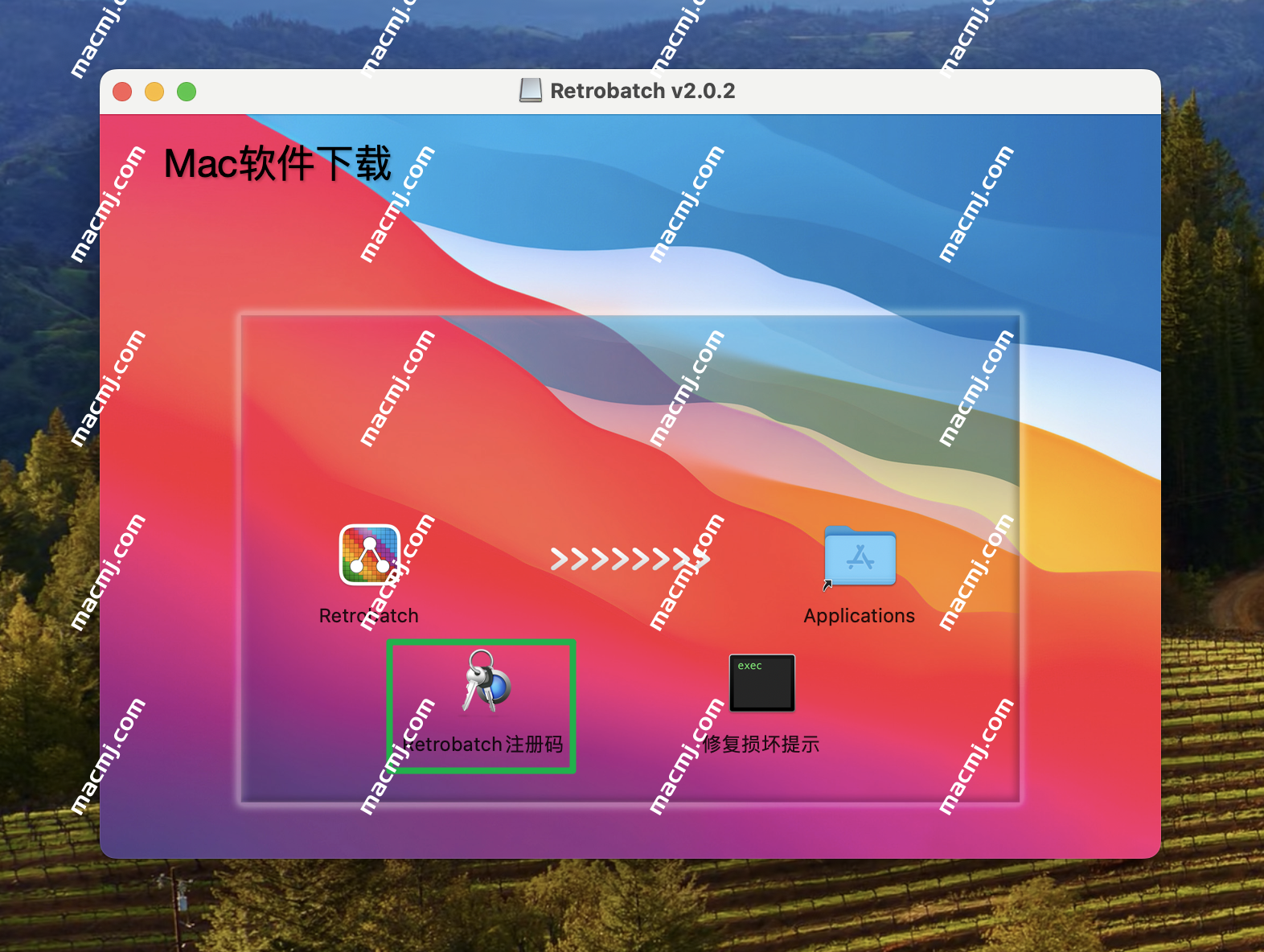1264x952 pixels.
Task: Select the 修复损坏提示 exec file icon
Action: [762, 683]
